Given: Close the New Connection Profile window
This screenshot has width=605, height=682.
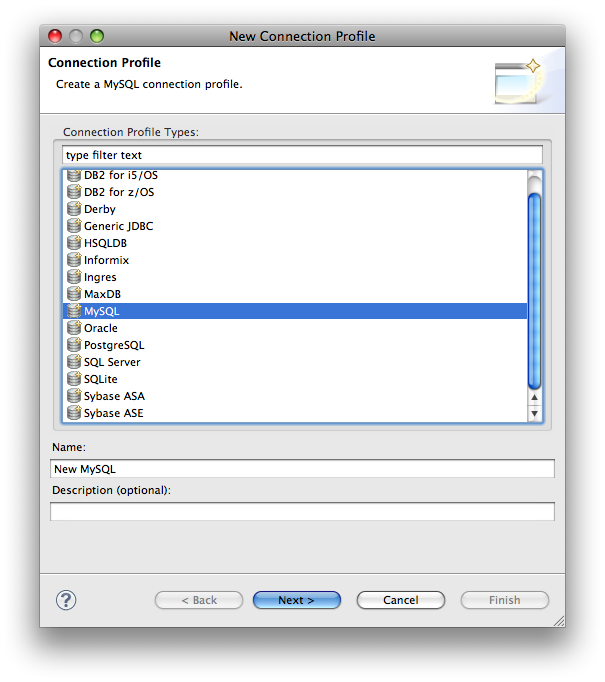Looking at the screenshot, I should point(55,36).
